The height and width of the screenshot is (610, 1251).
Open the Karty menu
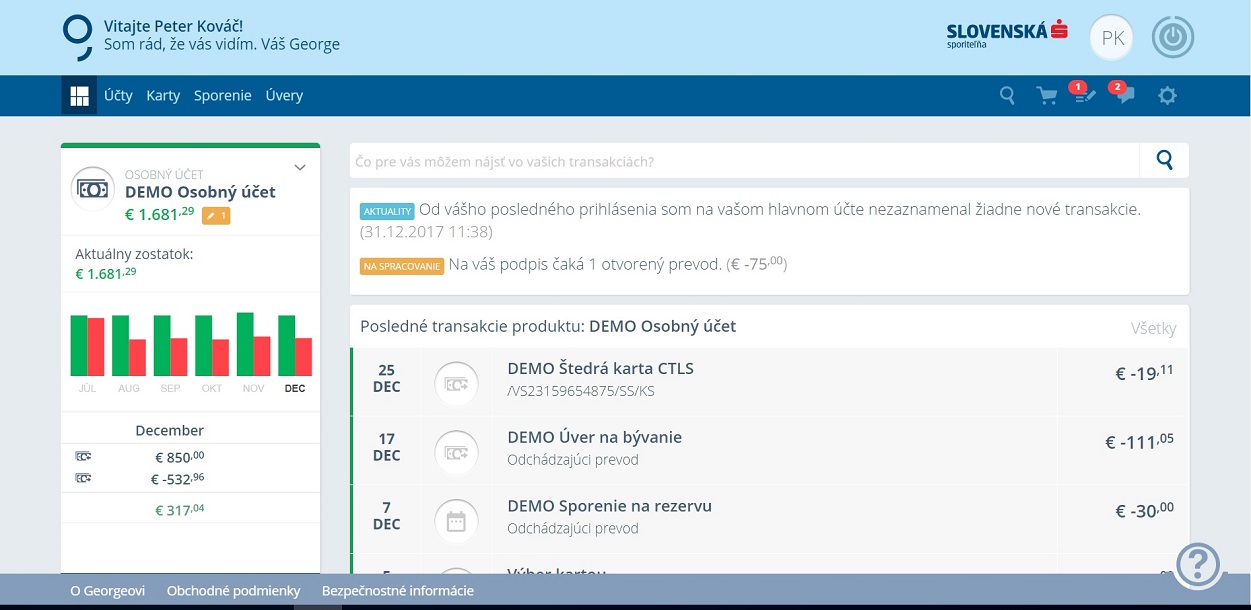pos(163,96)
